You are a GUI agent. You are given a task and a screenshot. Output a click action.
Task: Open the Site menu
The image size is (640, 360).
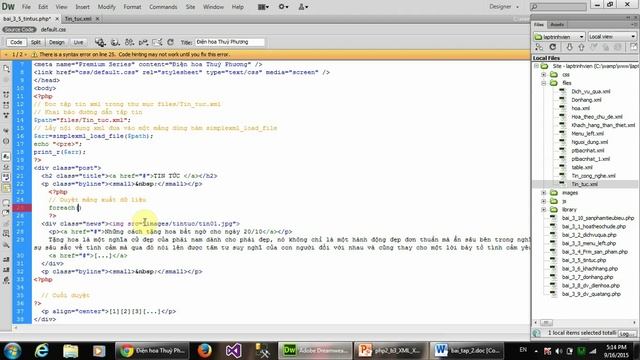tap(190, 7)
